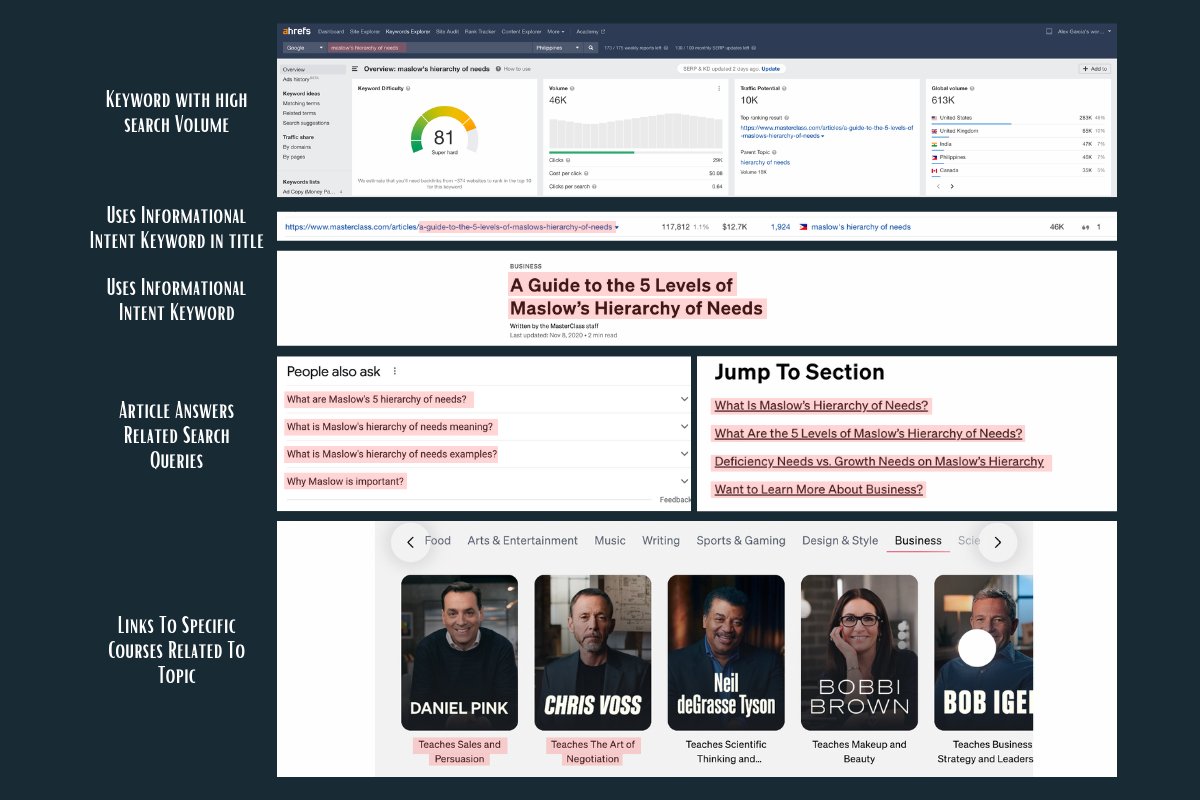Open People also ask three-dot options
The width and height of the screenshot is (1200, 800).
(x=395, y=371)
